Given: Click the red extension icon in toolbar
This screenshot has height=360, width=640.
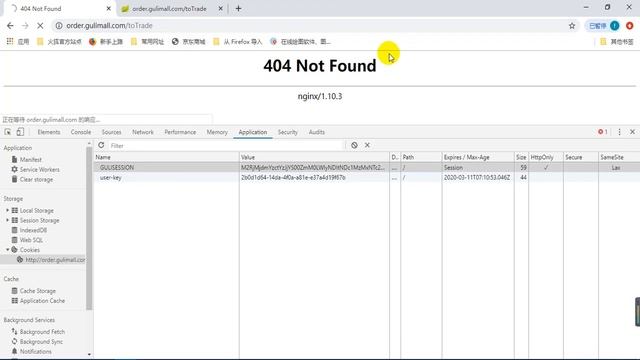Looking at the screenshot, I should [x=630, y=26].
